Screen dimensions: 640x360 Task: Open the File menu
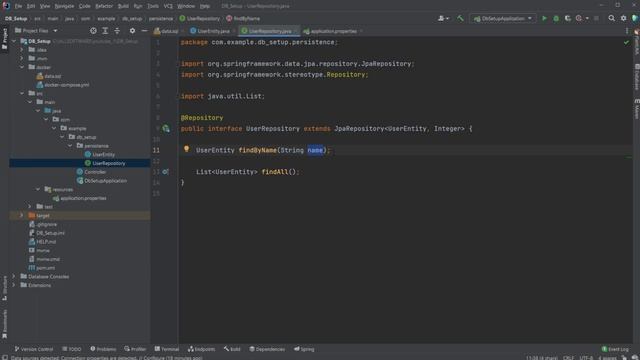[18, 6]
